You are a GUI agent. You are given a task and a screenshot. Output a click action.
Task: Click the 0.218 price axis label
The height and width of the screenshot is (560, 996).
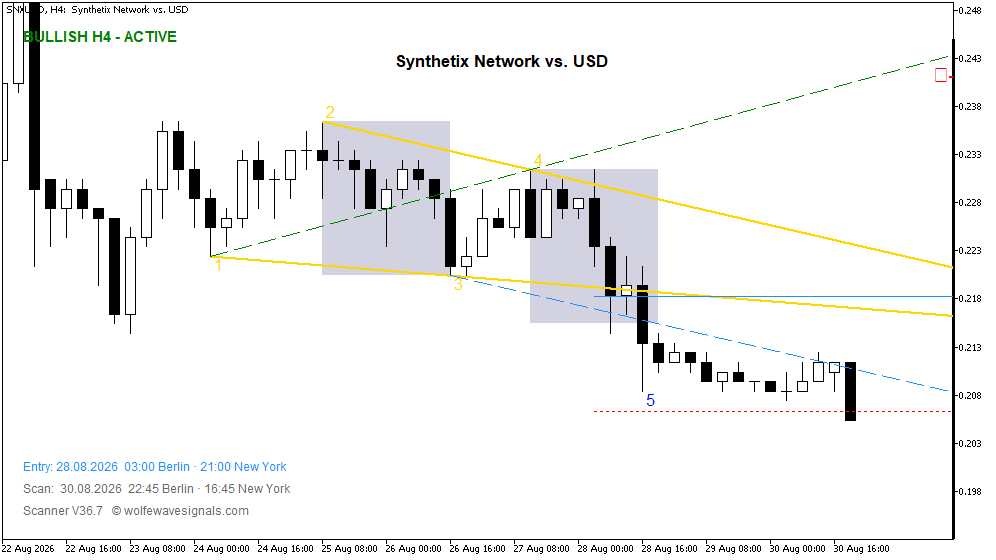coord(969,298)
